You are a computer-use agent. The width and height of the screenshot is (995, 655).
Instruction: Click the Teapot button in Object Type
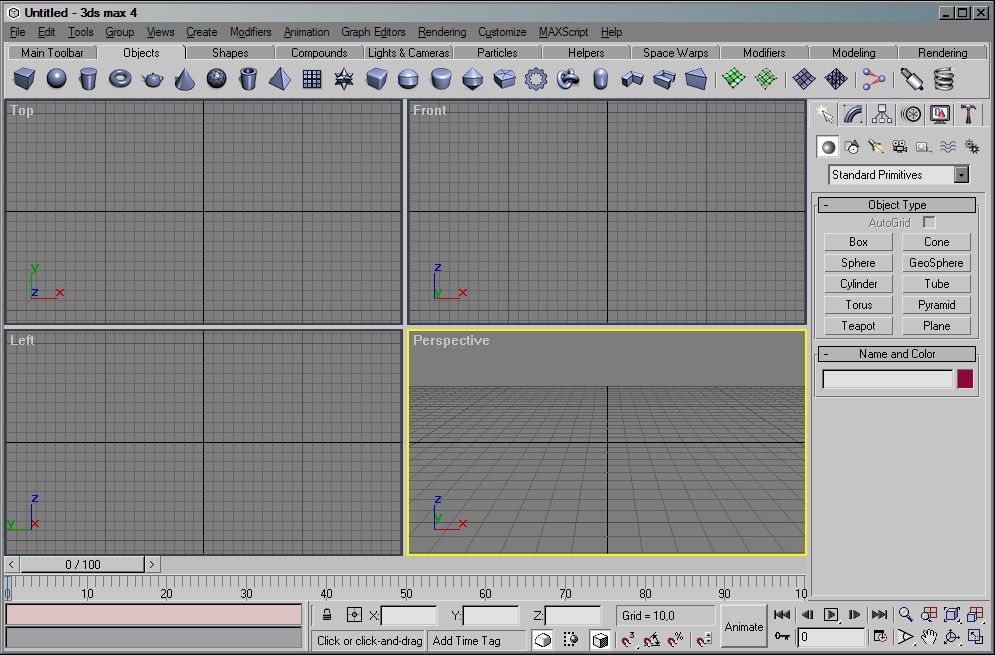click(x=858, y=326)
